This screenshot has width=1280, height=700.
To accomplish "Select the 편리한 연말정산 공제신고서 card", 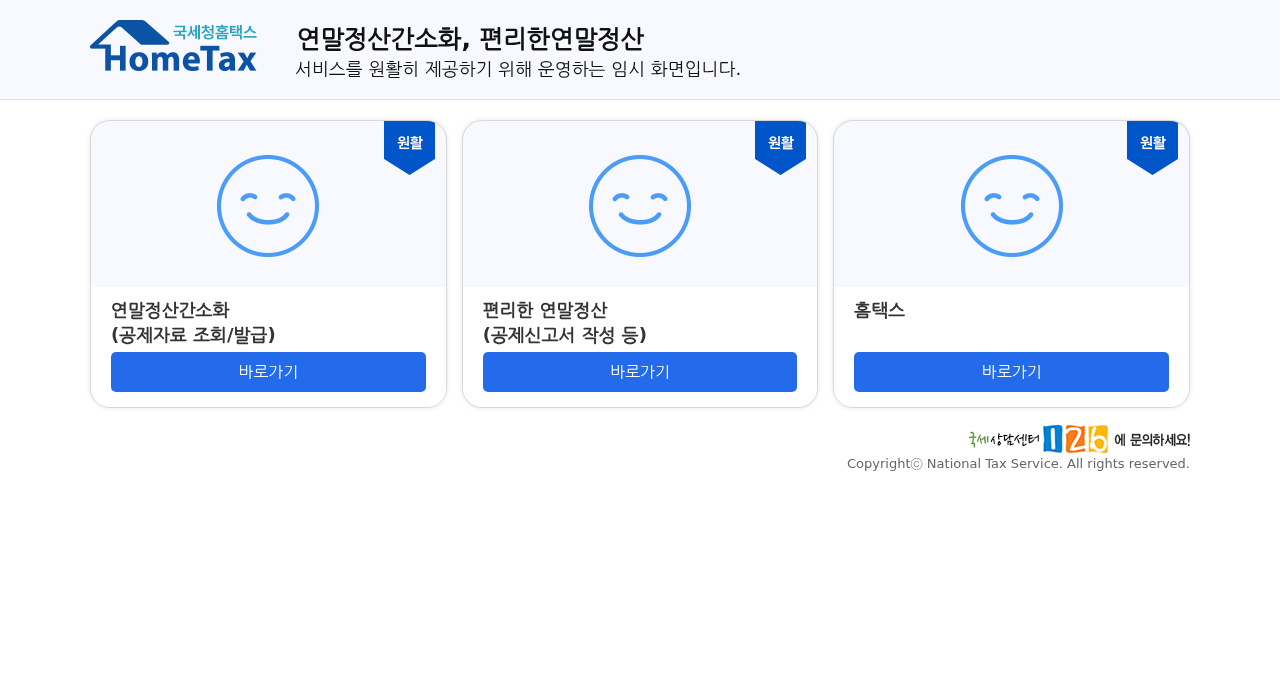I will point(640,263).
